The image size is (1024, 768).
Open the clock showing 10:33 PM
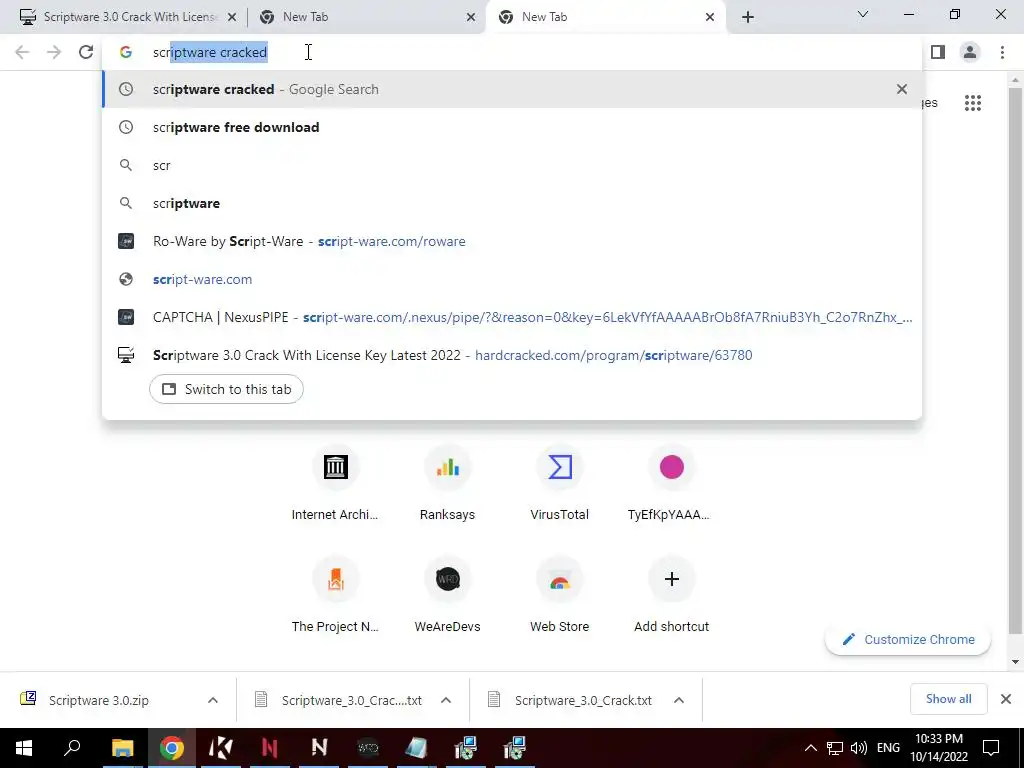pyautogui.click(x=939, y=748)
